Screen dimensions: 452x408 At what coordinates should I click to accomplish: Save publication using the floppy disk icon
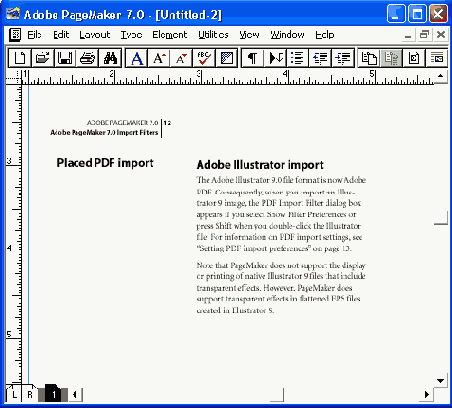coord(65,58)
